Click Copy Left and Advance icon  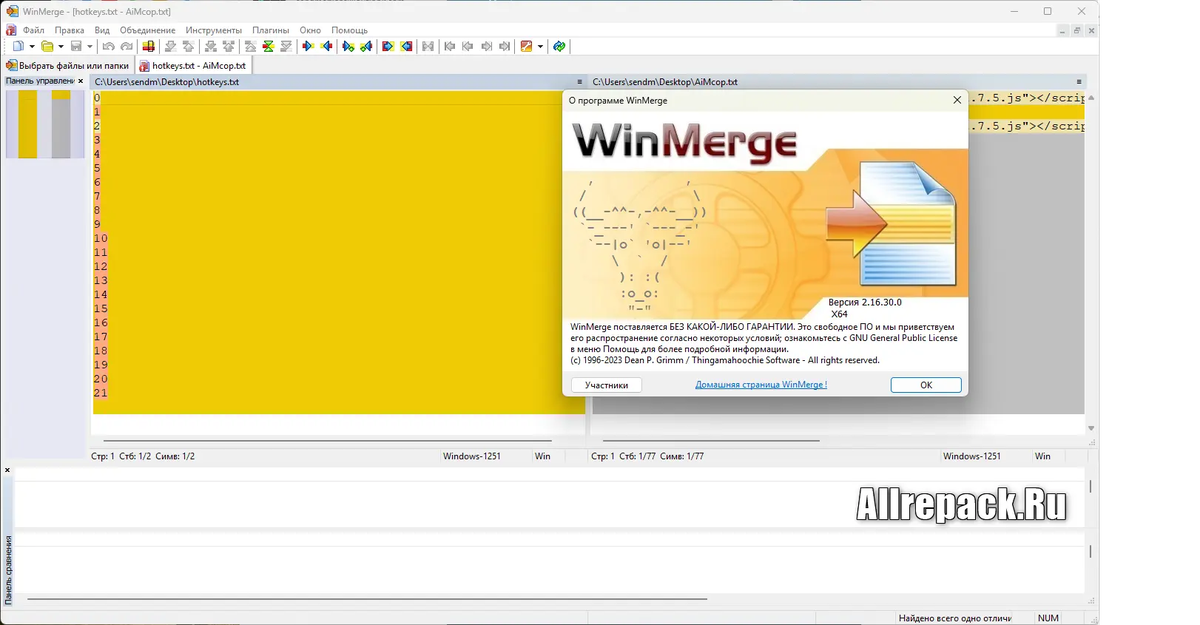[366, 46]
